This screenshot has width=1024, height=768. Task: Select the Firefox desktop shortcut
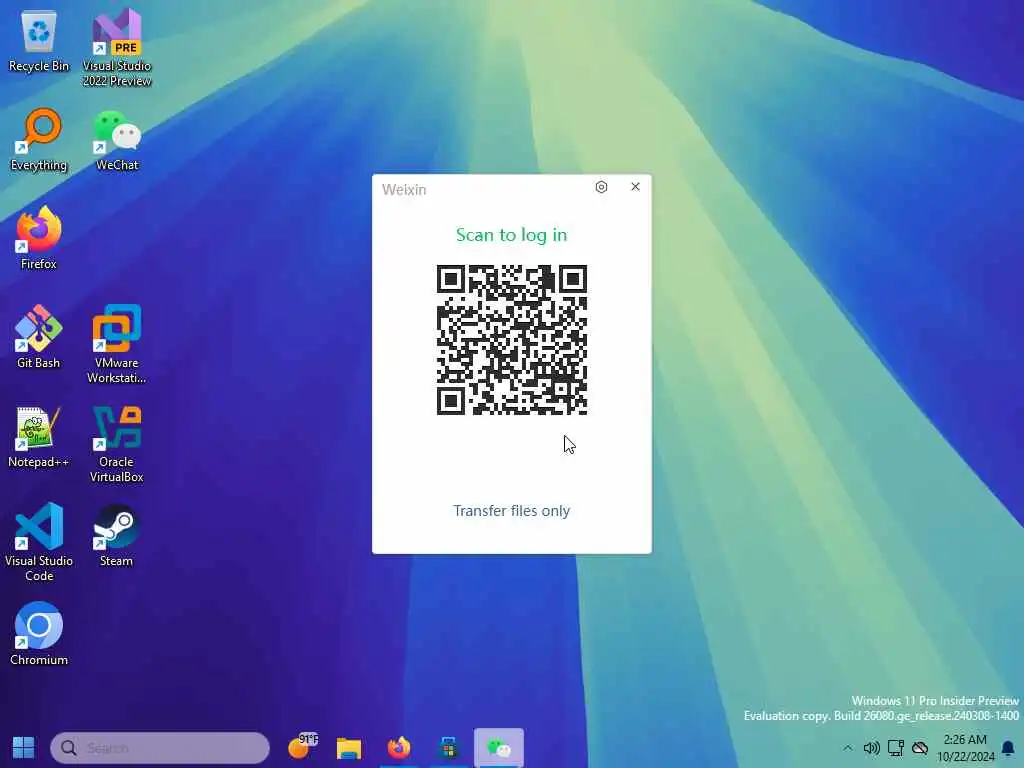click(x=39, y=238)
